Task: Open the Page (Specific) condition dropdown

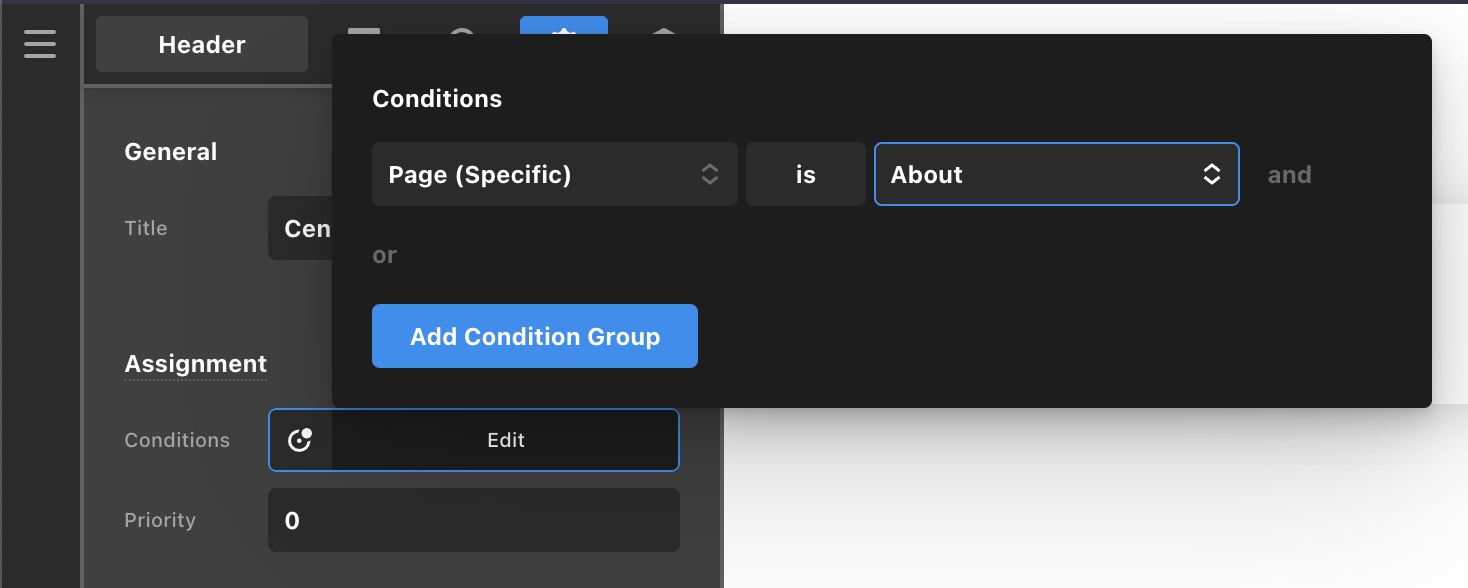Action: 554,175
